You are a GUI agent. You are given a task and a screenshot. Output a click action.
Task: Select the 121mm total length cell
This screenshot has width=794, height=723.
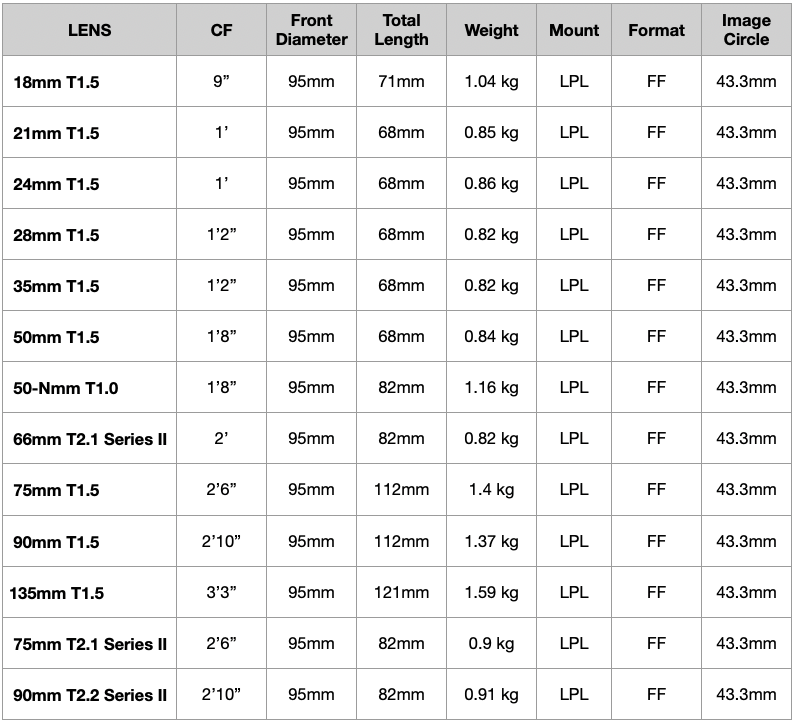point(402,592)
